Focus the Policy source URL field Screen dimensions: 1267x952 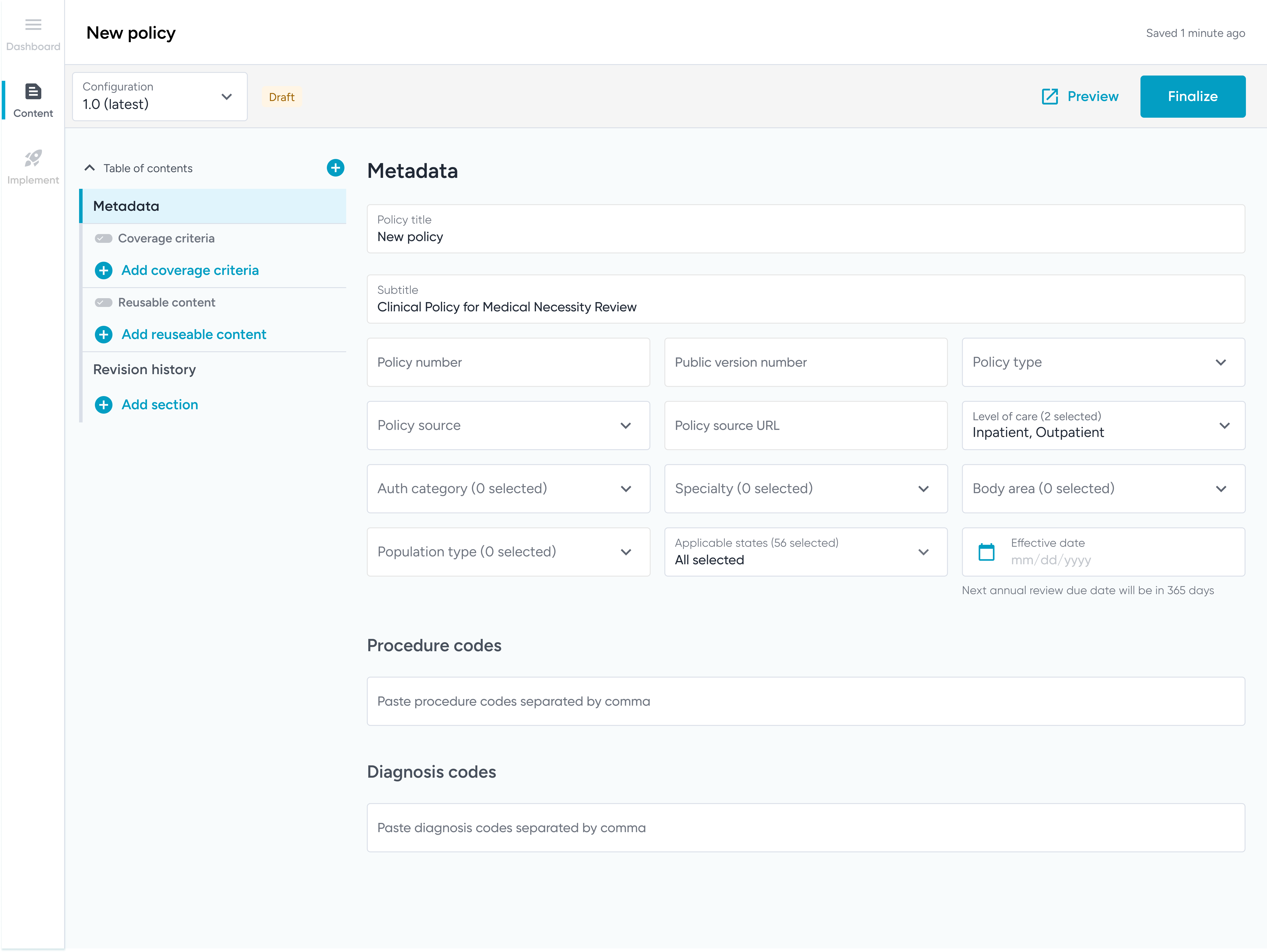[806, 425]
